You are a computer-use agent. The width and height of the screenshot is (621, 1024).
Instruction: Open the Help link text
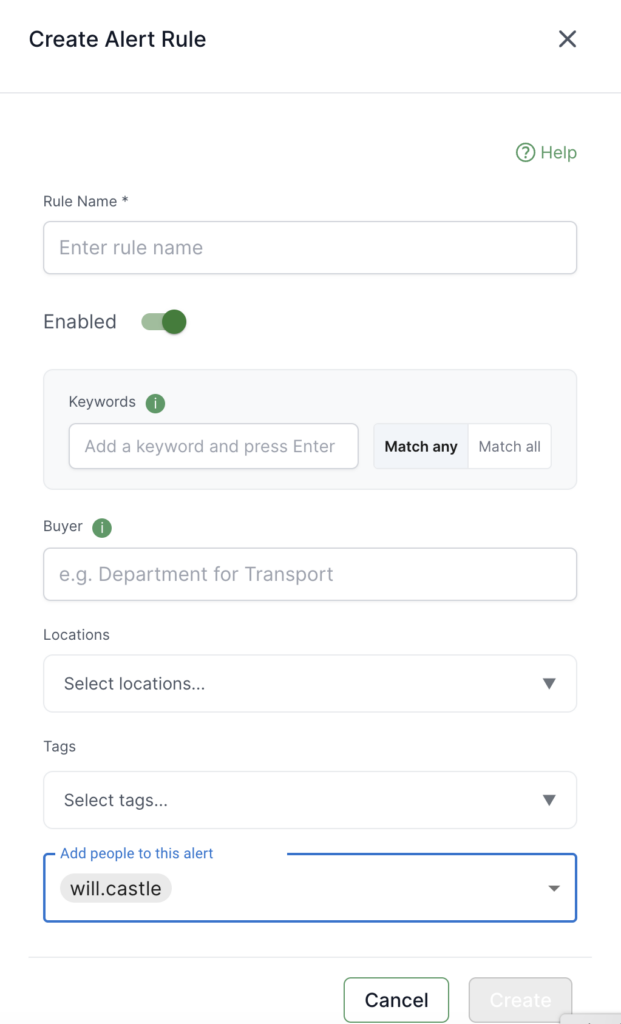(558, 153)
